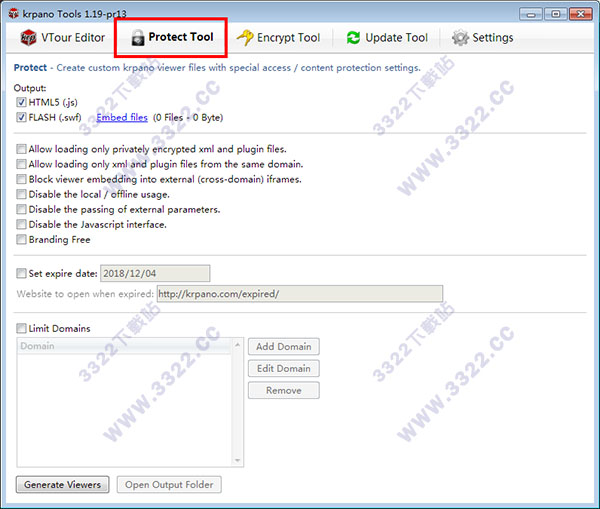This screenshot has width=600, height=509.
Task: Check Disable the passing of external parameters
Action: click(21, 209)
